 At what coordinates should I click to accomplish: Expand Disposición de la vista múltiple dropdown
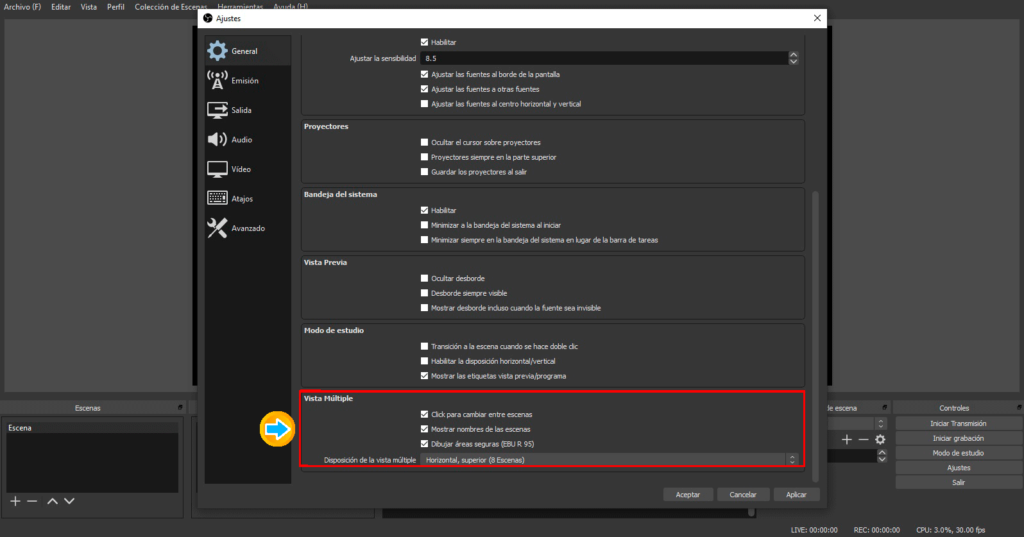pyautogui.click(x=610, y=460)
